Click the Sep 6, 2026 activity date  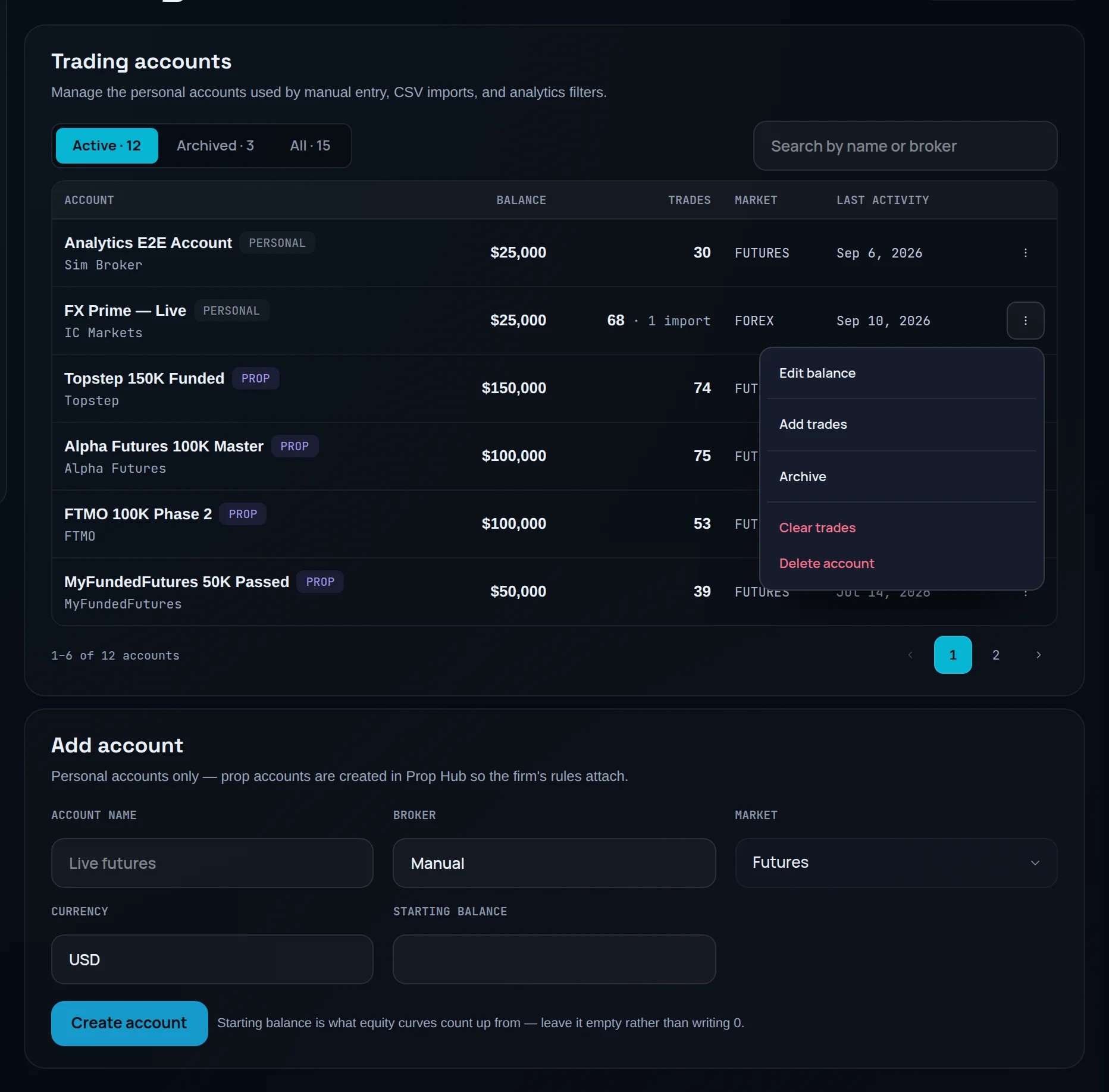point(879,253)
